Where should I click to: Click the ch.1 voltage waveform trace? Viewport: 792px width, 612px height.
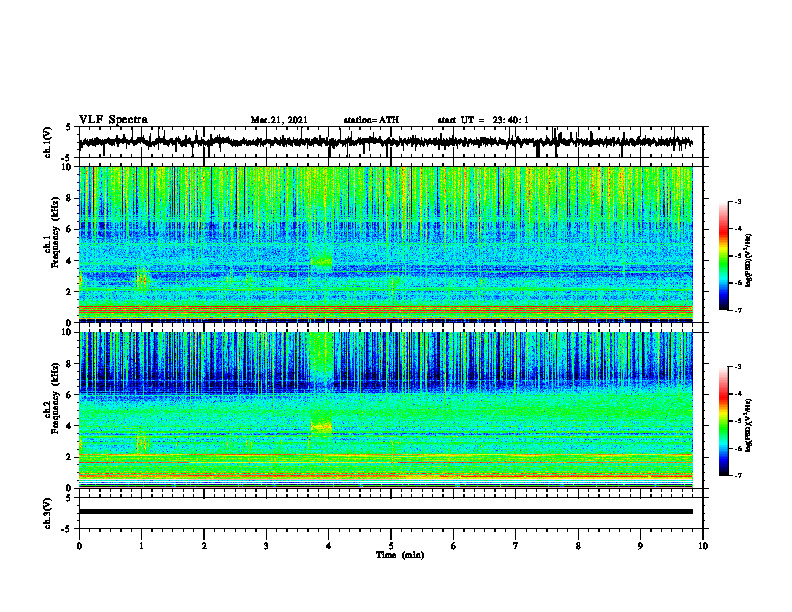tap(385, 142)
